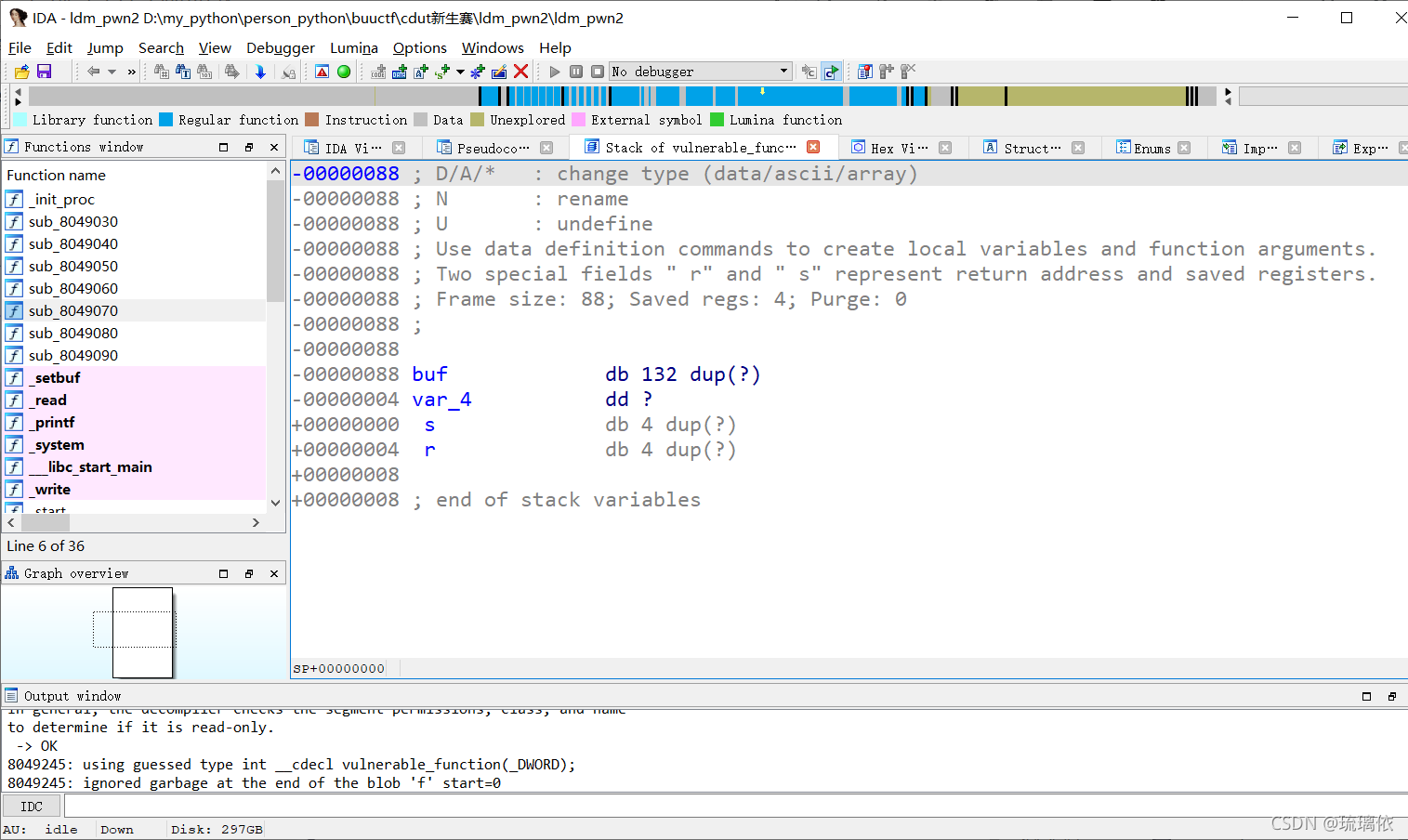Open dropdown arrow beside string icon

point(460,72)
